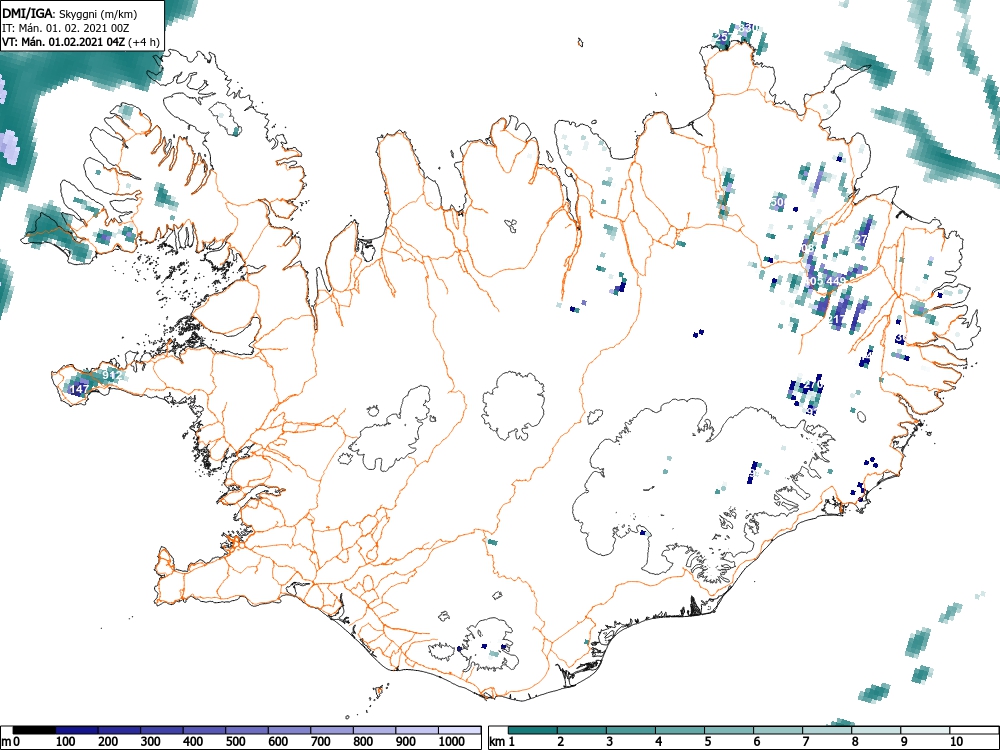Viewport: 1000px width, 750px height.
Task: Click the 'm' unit label in legend
Action: click(6, 742)
